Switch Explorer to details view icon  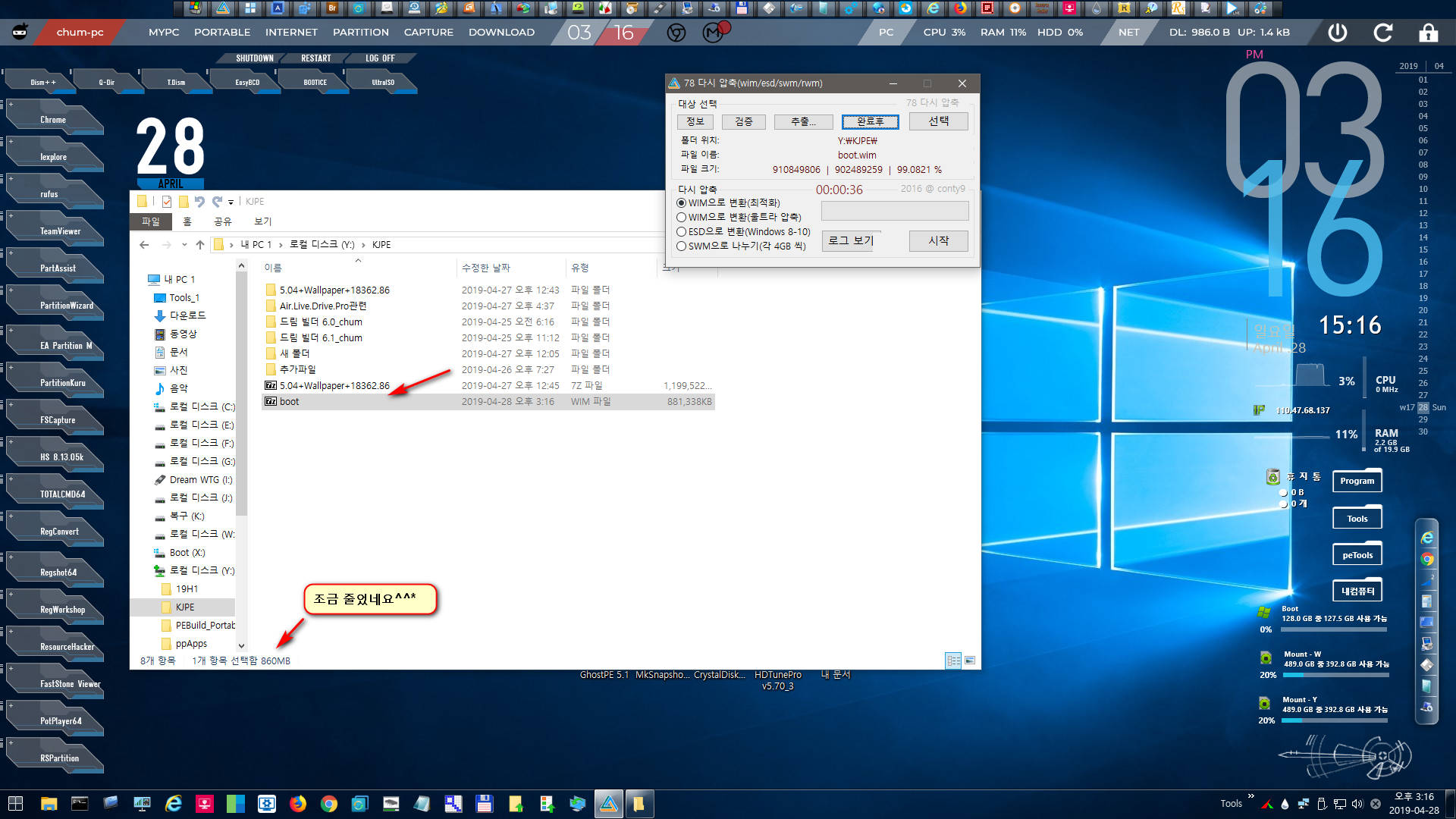(953, 661)
